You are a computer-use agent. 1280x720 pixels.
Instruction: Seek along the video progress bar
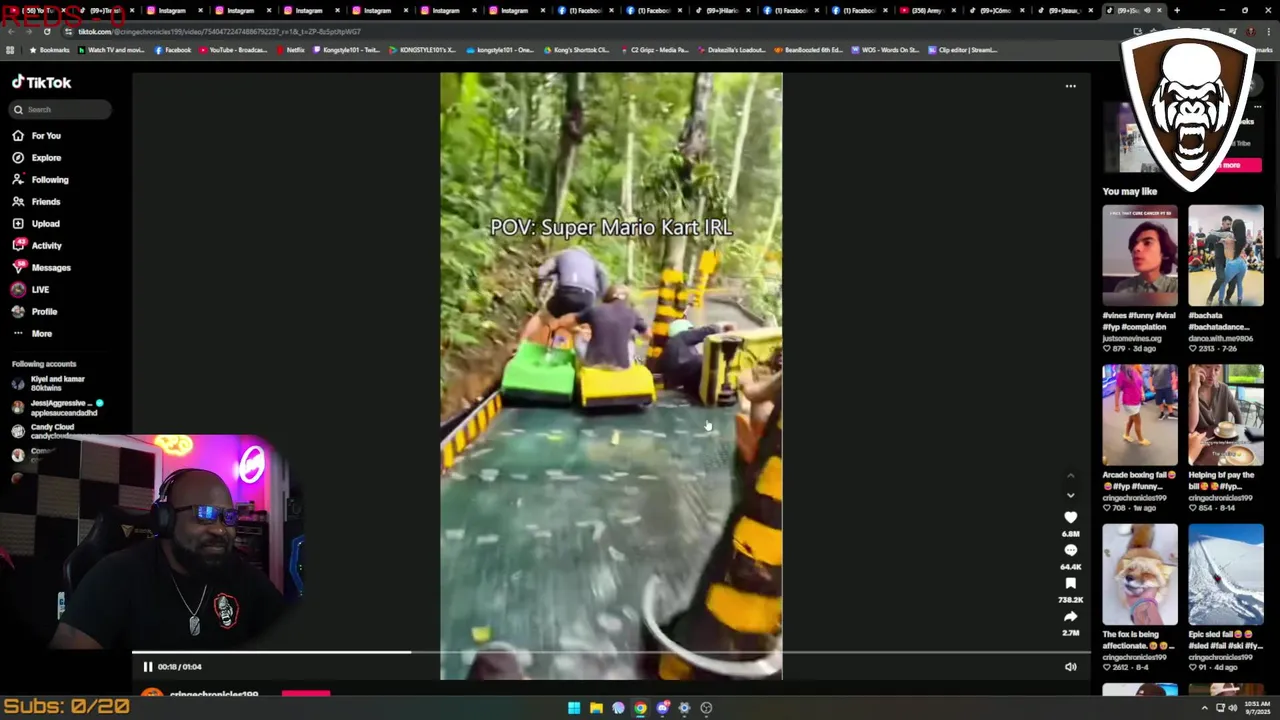611,653
